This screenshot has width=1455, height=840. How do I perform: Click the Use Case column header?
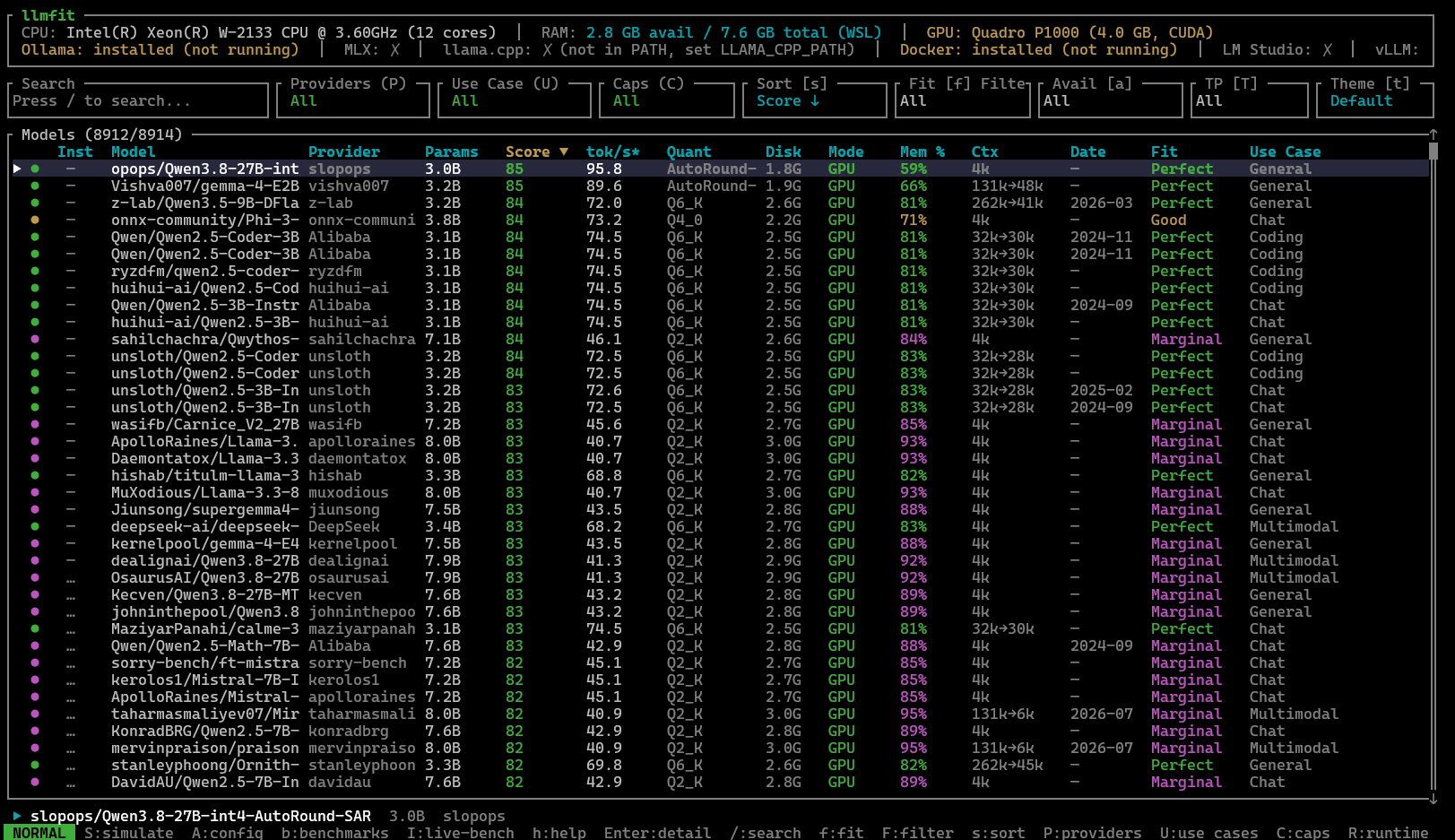coord(1286,152)
